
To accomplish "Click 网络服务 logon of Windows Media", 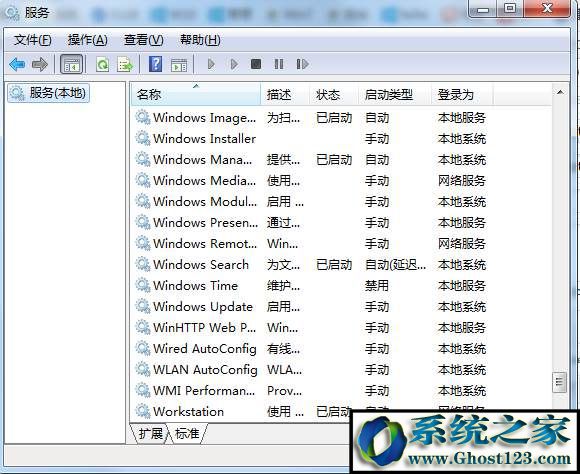I will pos(462,181).
